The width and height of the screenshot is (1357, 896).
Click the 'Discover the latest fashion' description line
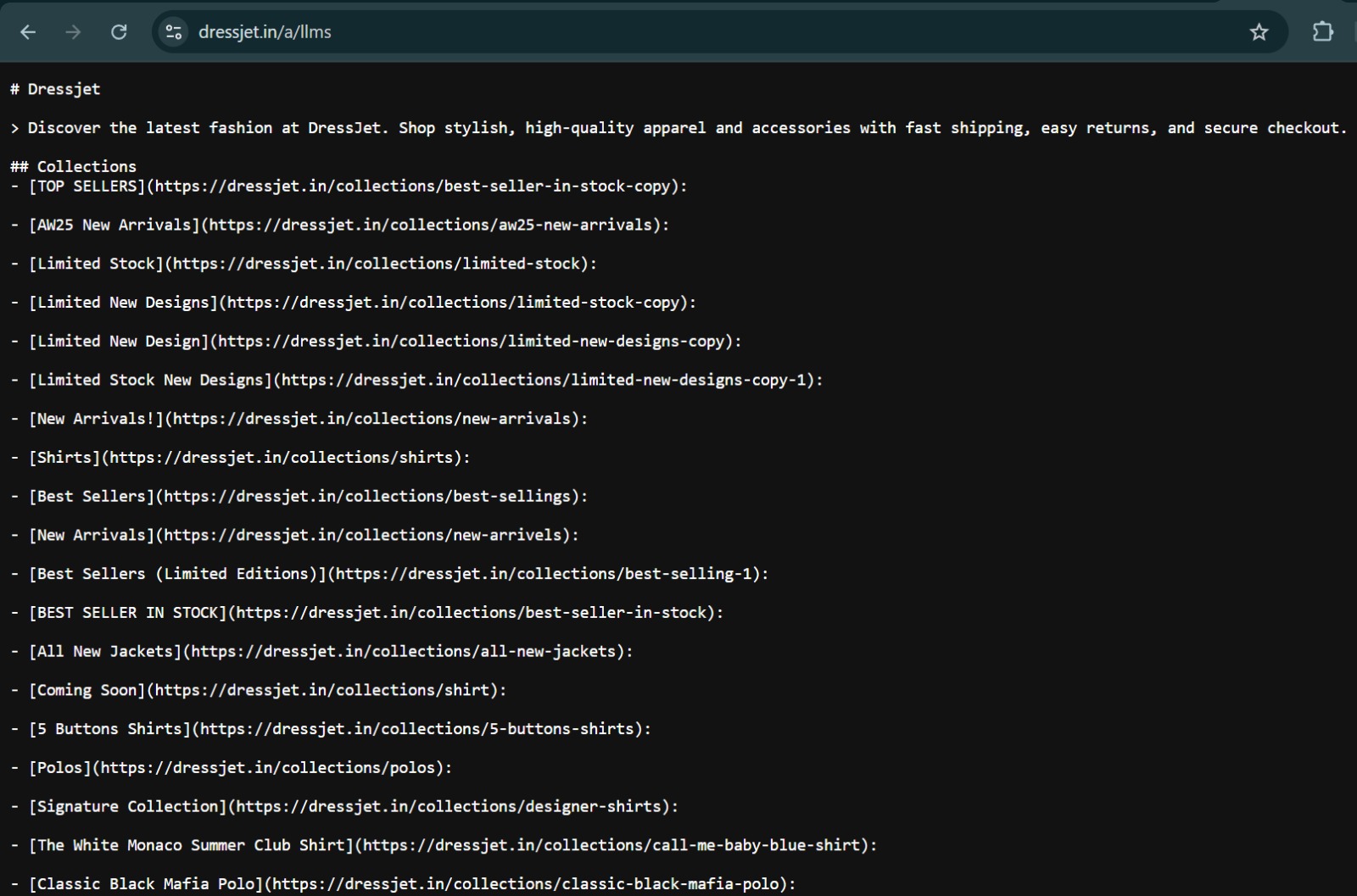678,128
